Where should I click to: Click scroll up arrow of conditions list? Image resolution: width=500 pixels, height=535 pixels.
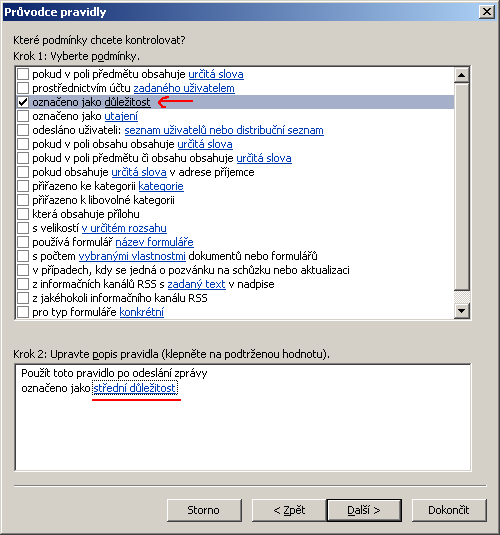[462, 75]
